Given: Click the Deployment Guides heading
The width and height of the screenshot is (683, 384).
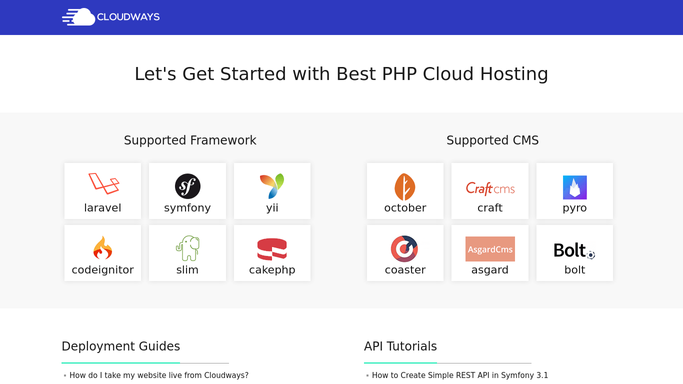Looking at the screenshot, I should click(x=121, y=346).
